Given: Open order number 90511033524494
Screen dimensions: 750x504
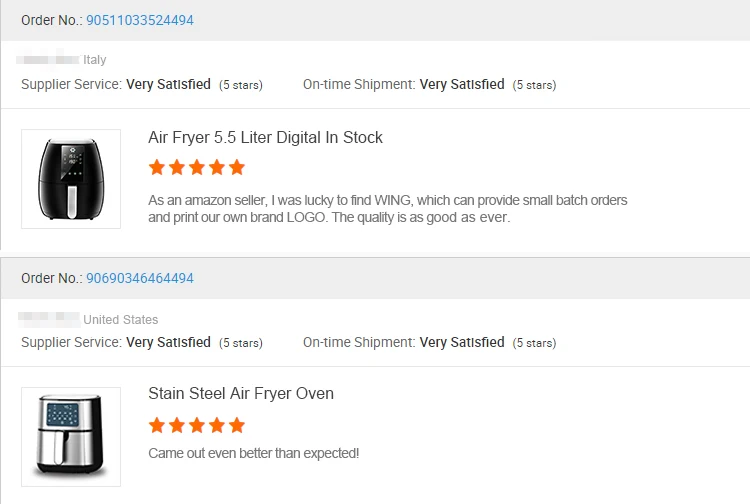Looking at the screenshot, I should click(140, 20).
